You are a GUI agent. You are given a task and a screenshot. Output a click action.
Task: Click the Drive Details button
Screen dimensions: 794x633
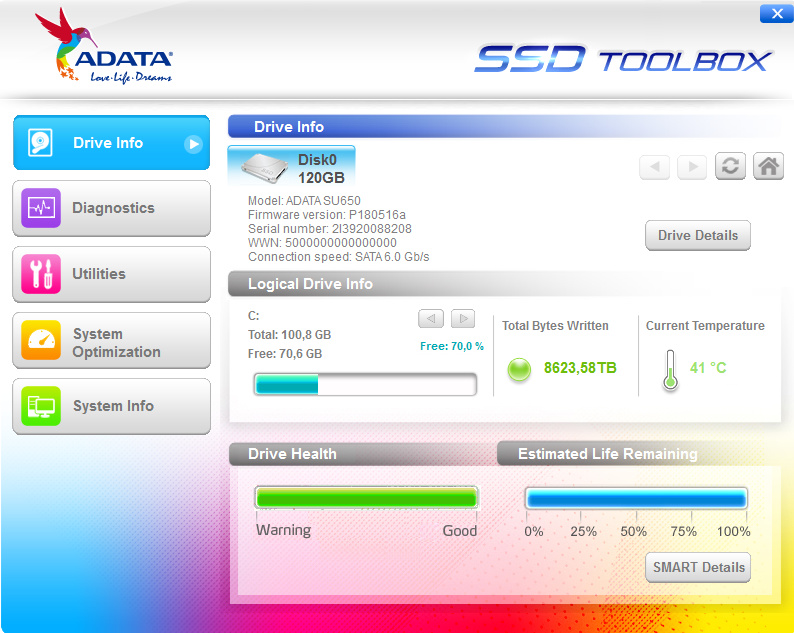[x=697, y=236]
